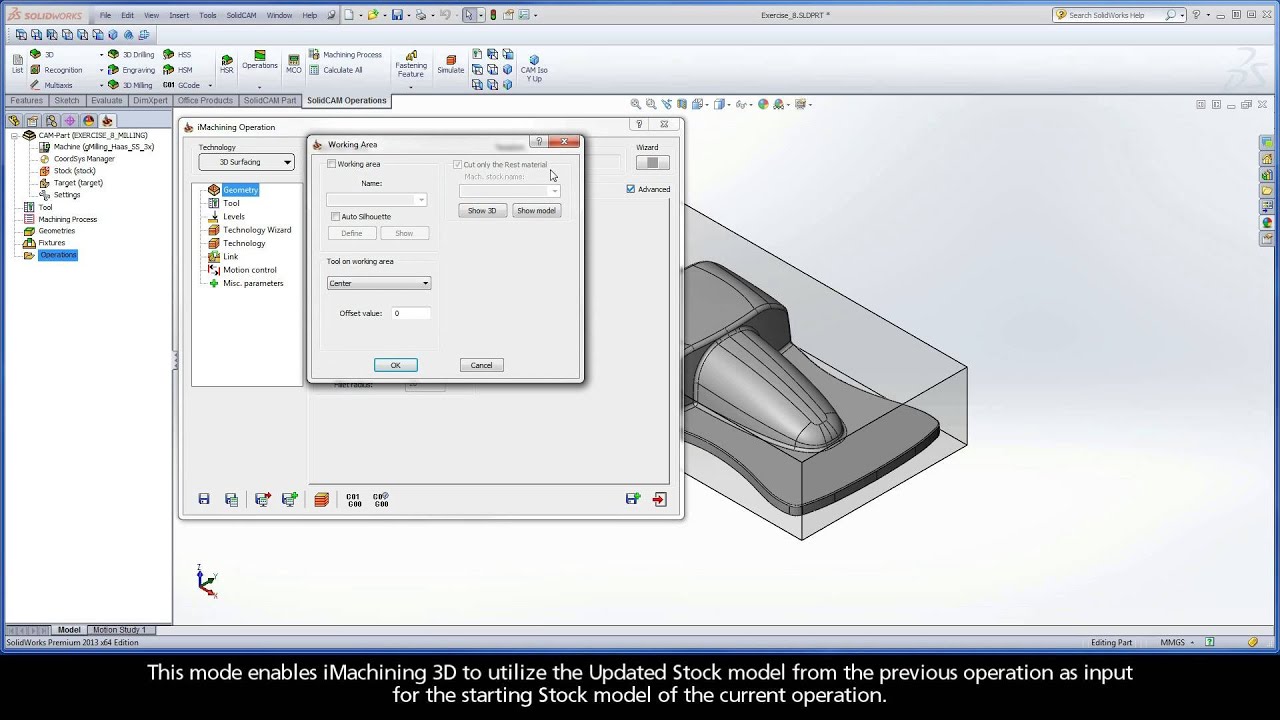
Task: Open the Appearances tab in right task pane
Action: click(x=1267, y=223)
